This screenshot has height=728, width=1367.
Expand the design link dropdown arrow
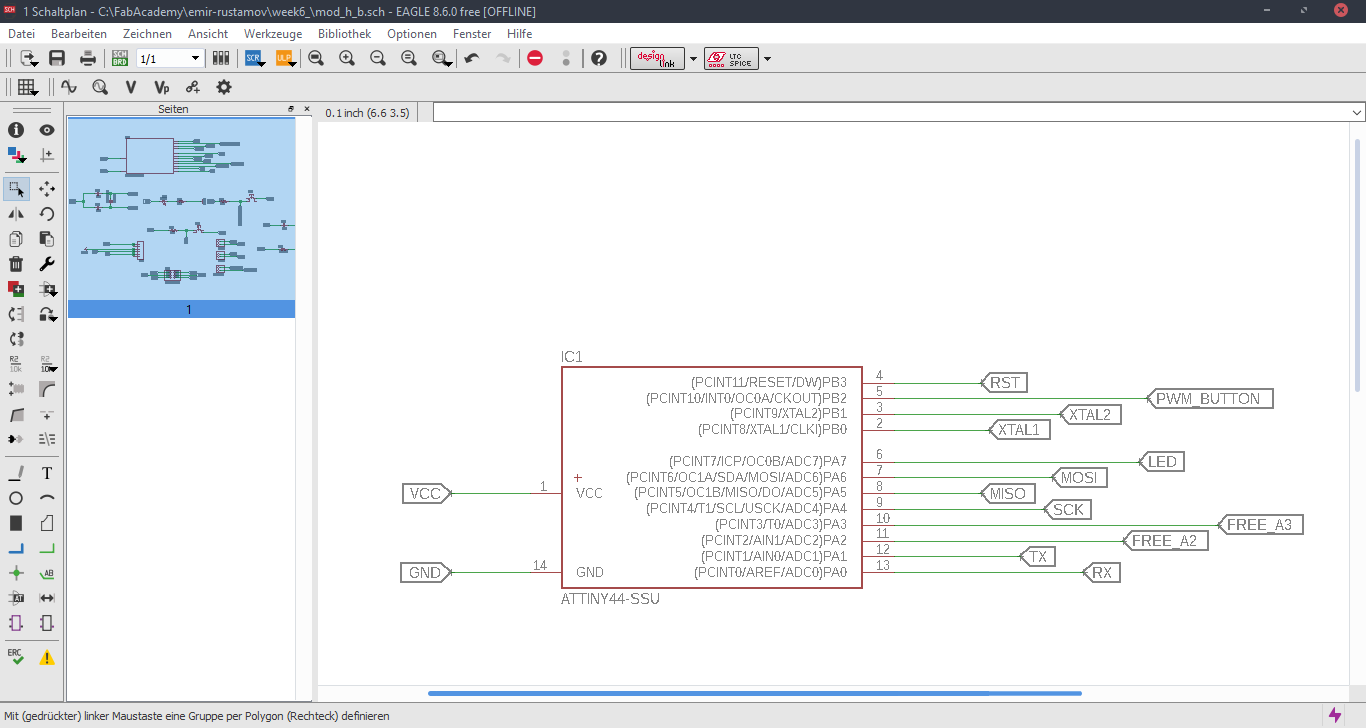pos(693,58)
